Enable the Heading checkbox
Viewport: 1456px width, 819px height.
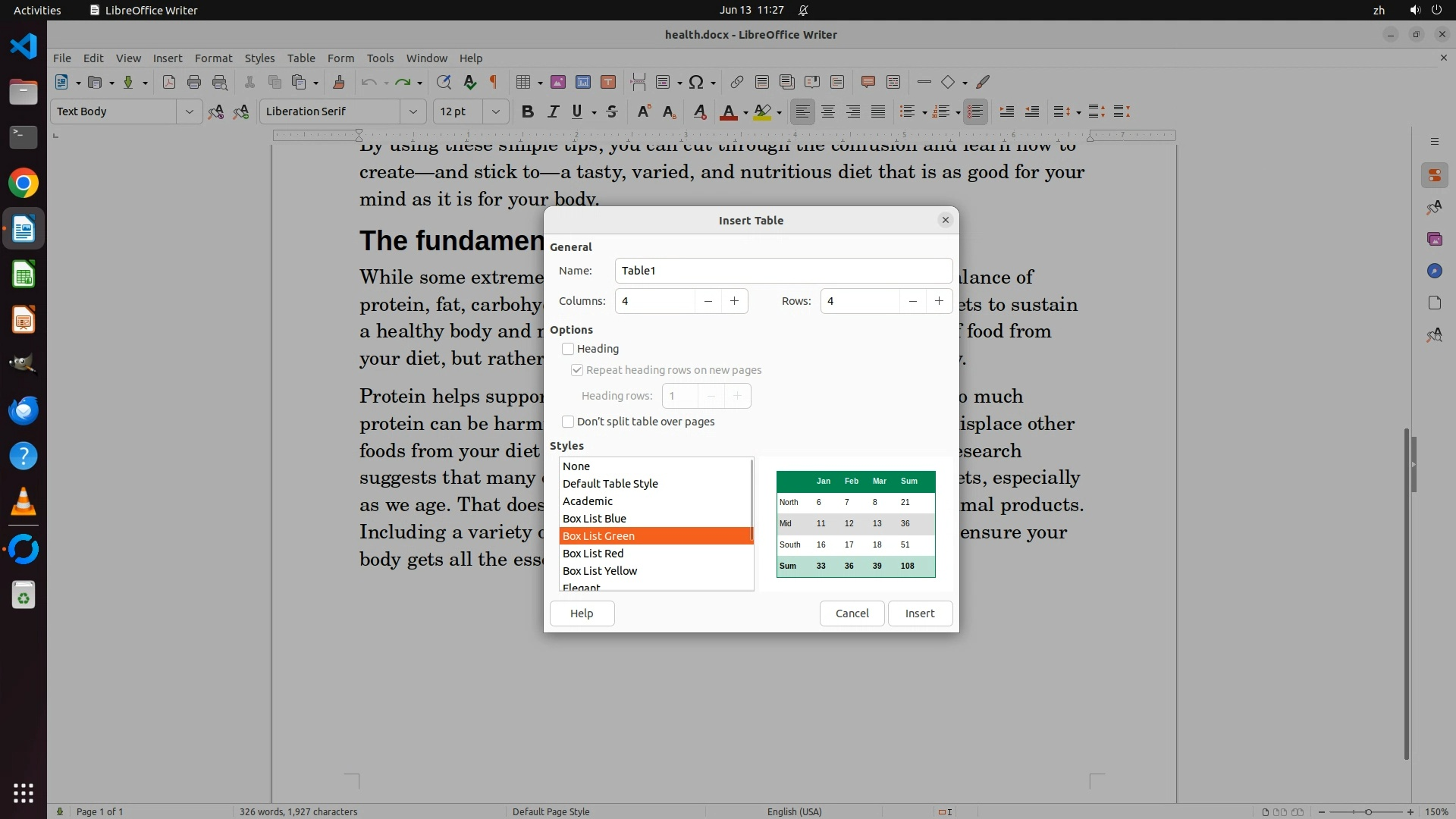(x=568, y=349)
